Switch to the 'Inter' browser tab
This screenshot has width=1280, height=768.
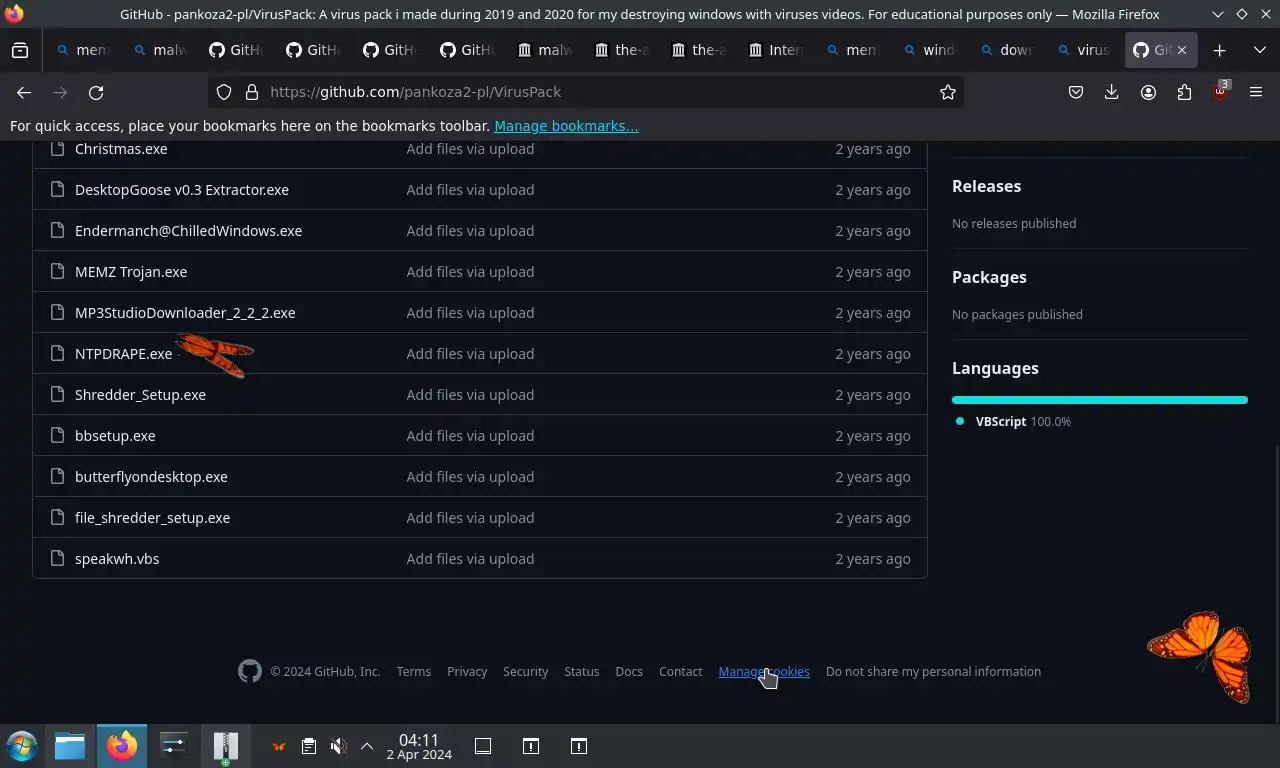(777, 50)
